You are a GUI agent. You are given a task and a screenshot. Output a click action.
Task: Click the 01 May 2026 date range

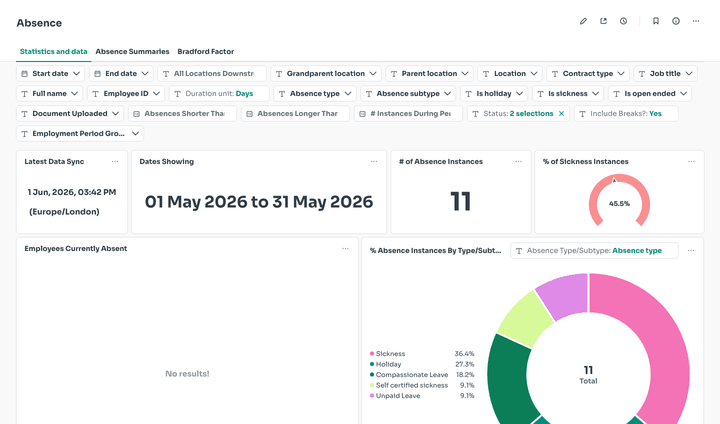pyautogui.click(x=259, y=202)
